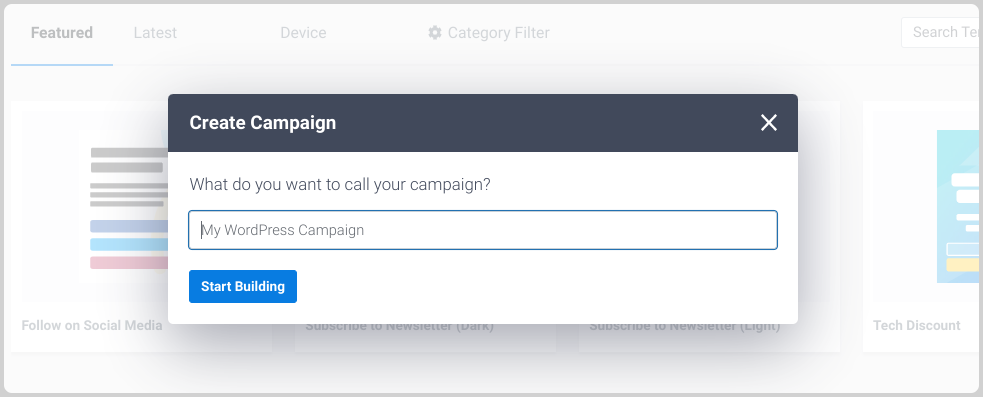Click blue bar in Social Media thumbnail
Viewport: 983px width, 397px height.
[129, 245]
